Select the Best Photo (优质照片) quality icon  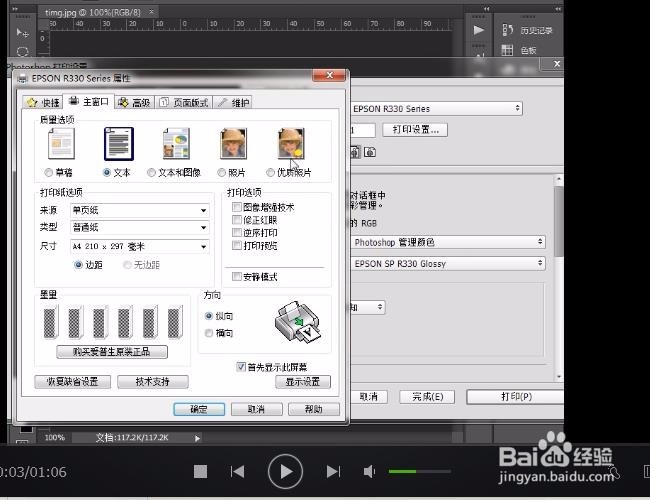pyautogui.click(x=291, y=144)
